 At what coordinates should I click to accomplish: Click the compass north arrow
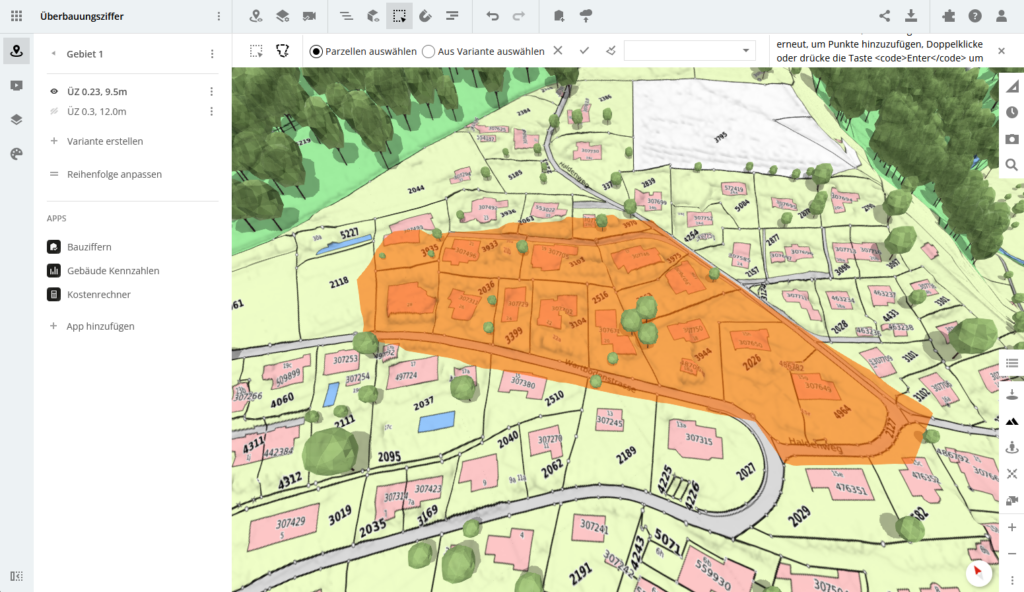[x=978, y=572]
